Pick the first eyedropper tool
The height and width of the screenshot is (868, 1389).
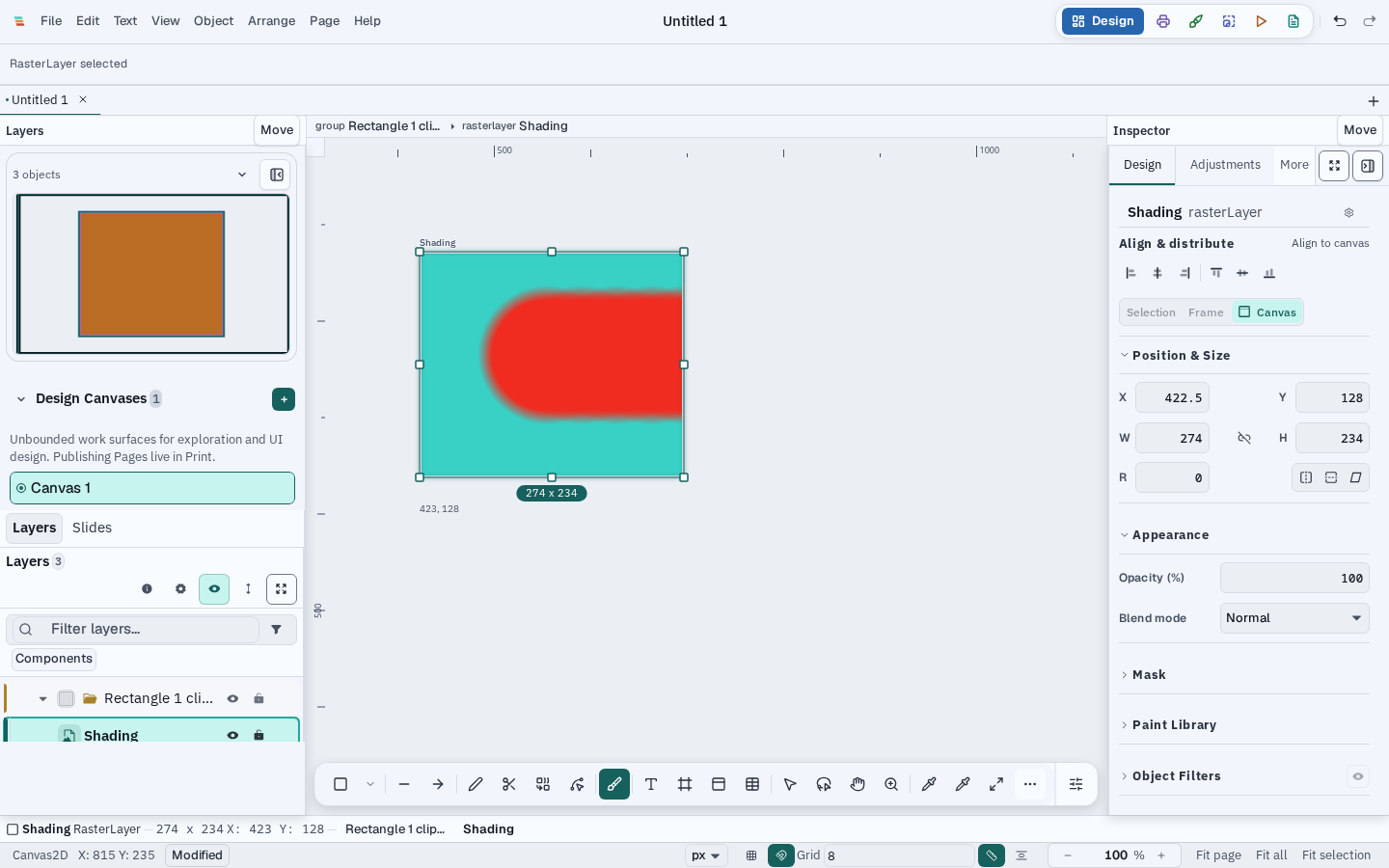click(929, 784)
